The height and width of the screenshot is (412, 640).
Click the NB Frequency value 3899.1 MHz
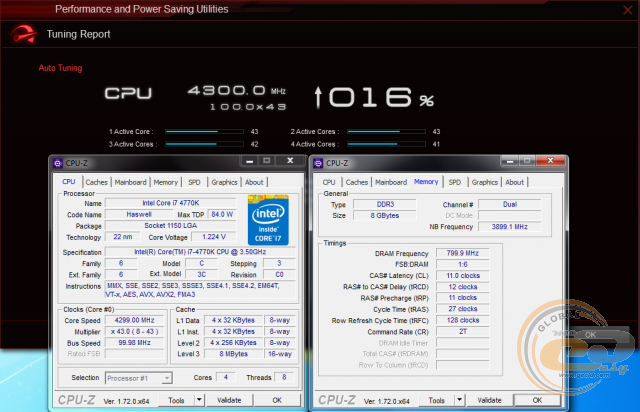[509, 227]
